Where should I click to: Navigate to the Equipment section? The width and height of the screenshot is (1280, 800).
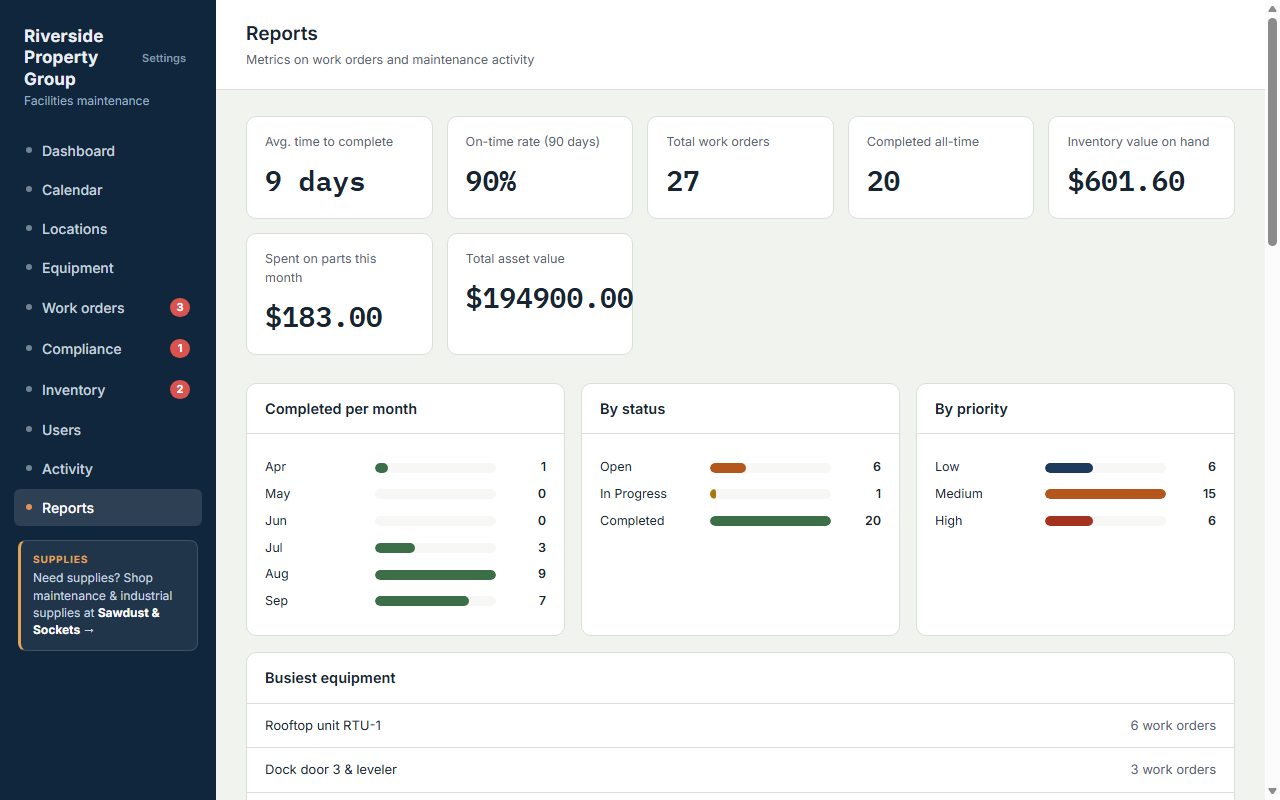pyautogui.click(x=108, y=268)
